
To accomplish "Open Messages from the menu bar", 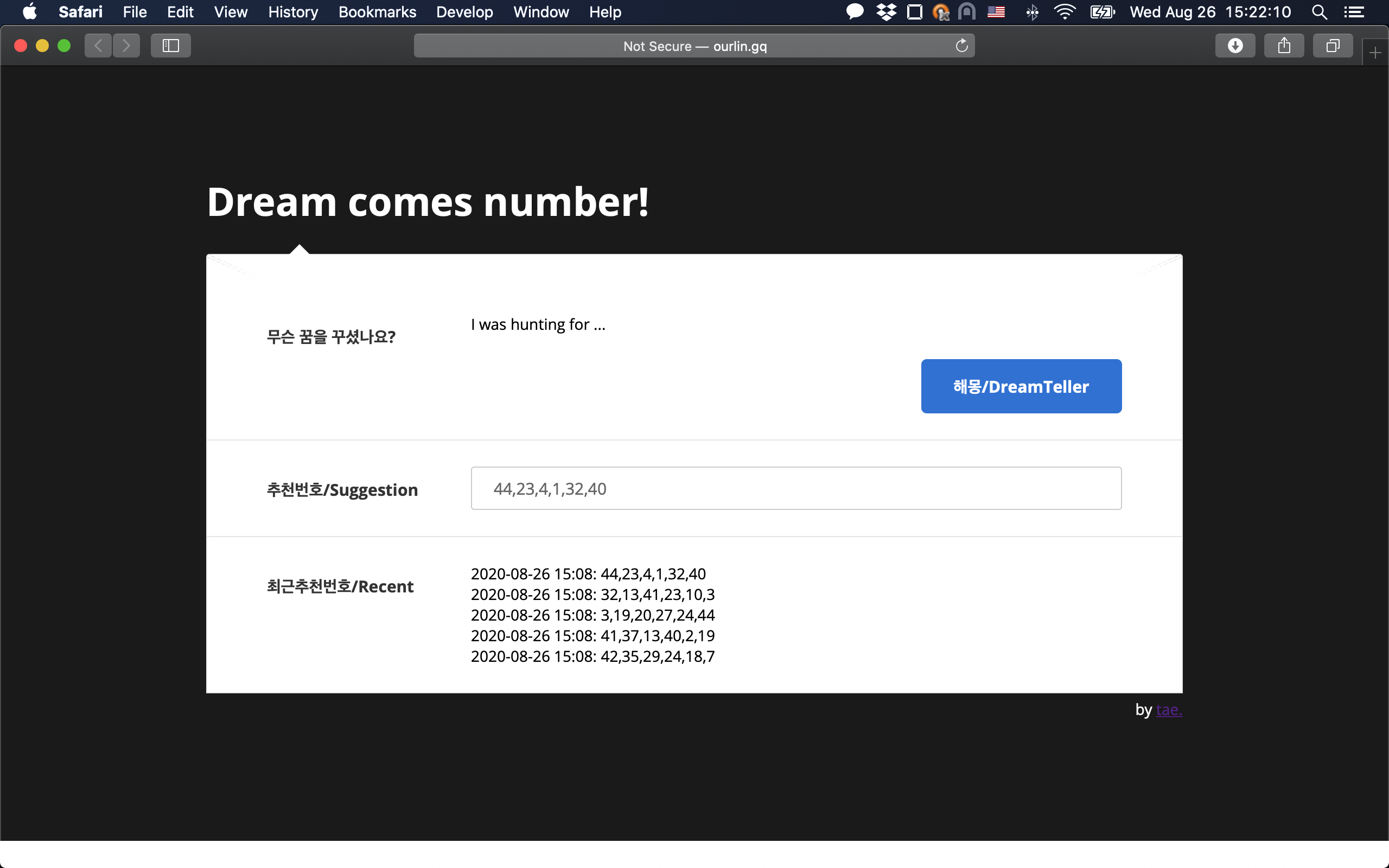I will (x=855, y=12).
